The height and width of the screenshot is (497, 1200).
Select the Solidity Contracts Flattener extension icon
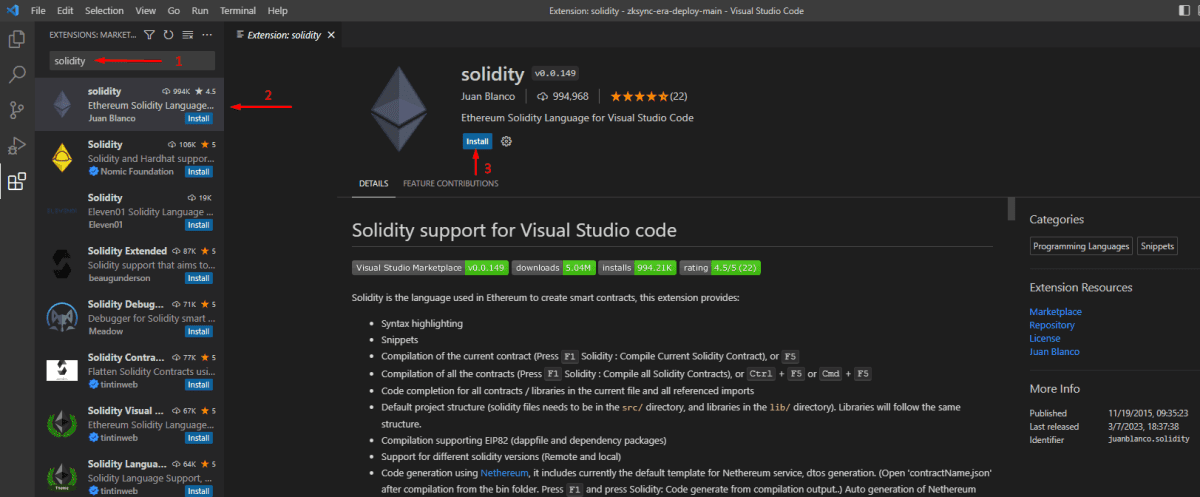click(62, 371)
